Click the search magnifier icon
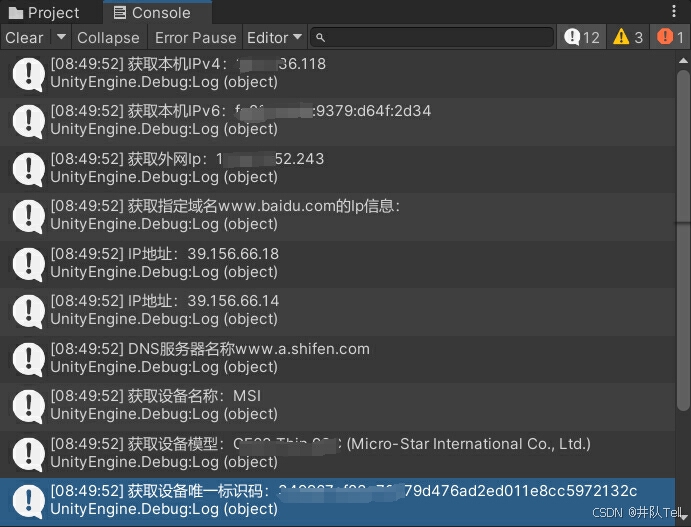691x527 pixels. coord(320,38)
